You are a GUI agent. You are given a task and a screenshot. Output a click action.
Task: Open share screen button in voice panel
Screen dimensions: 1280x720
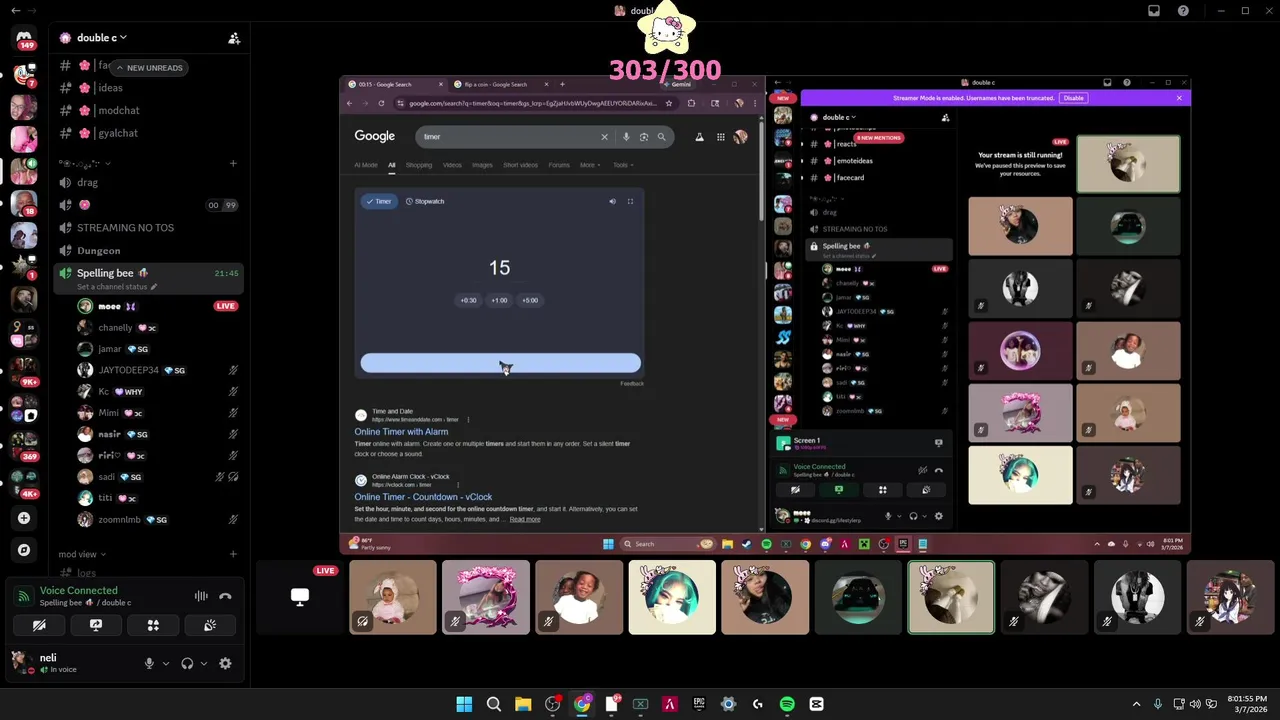pos(96,625)
